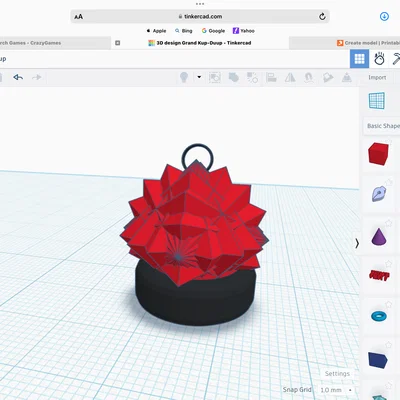Open dropdown arrow next to lightbulb
The width and height of the screenshot is (400, 400).
[199, 77]
